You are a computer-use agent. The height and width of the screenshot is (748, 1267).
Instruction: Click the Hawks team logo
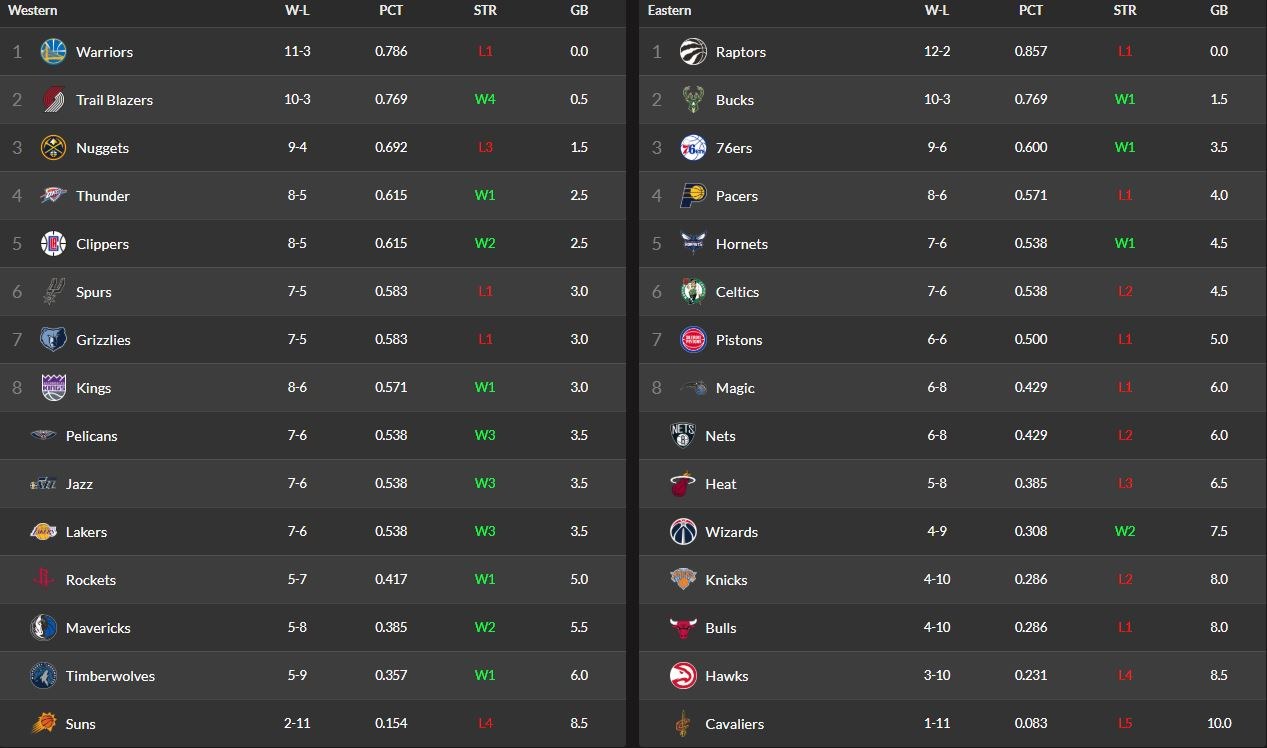click(683, 676)
